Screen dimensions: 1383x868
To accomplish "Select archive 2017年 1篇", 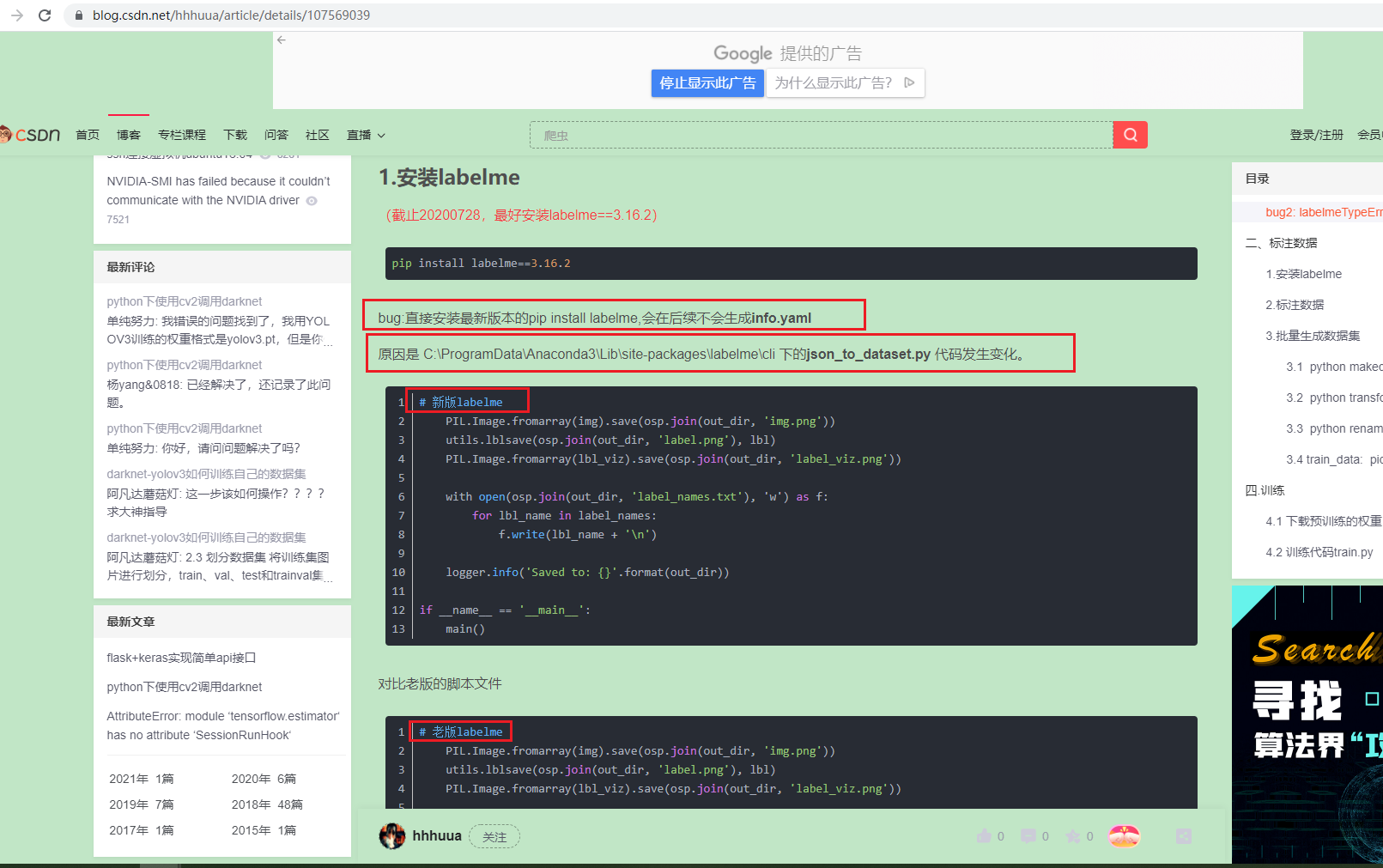I will click(x=142, y=830).
